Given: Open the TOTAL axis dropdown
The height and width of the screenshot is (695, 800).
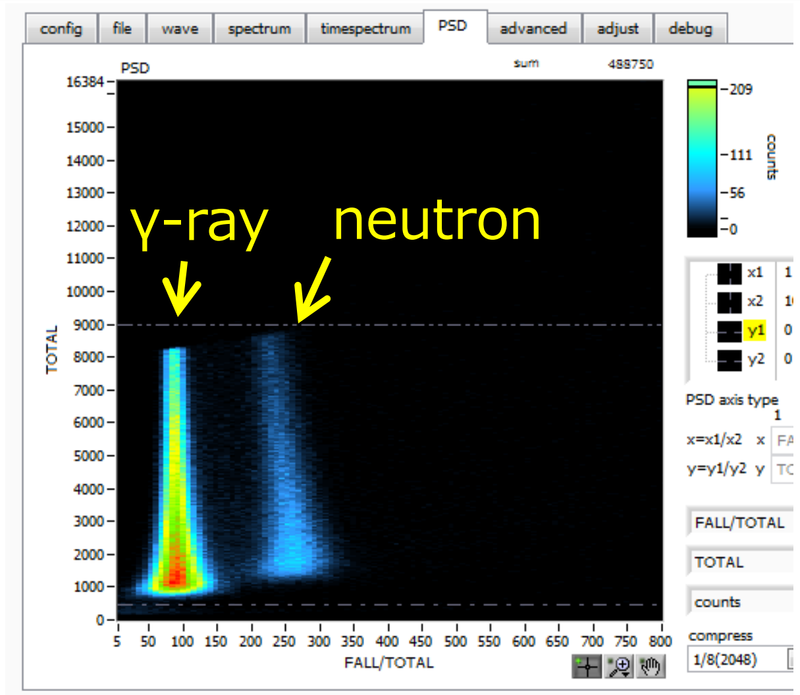Looking at the screenshot, I should 741,562.
